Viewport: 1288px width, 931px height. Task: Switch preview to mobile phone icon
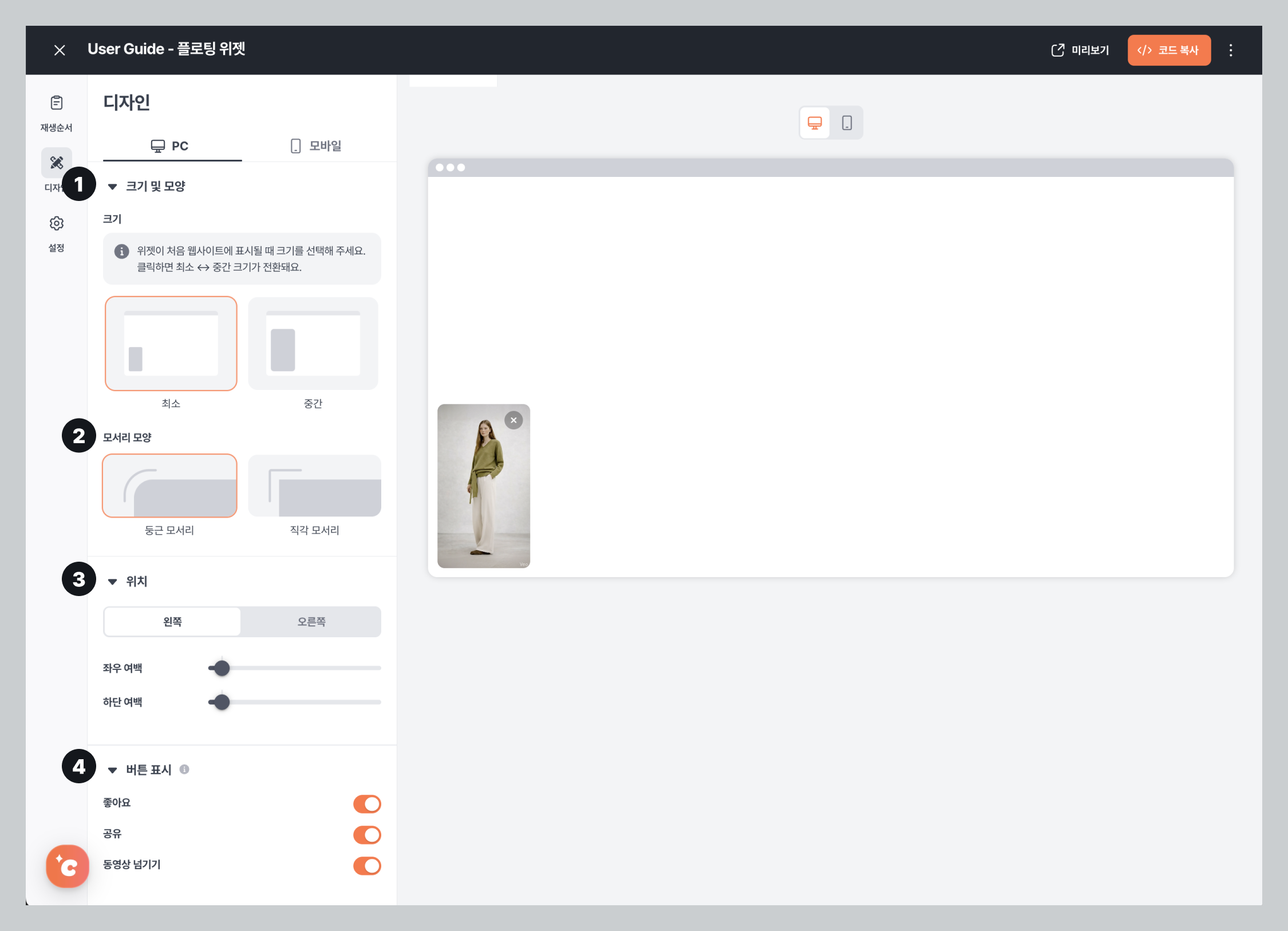847,123
